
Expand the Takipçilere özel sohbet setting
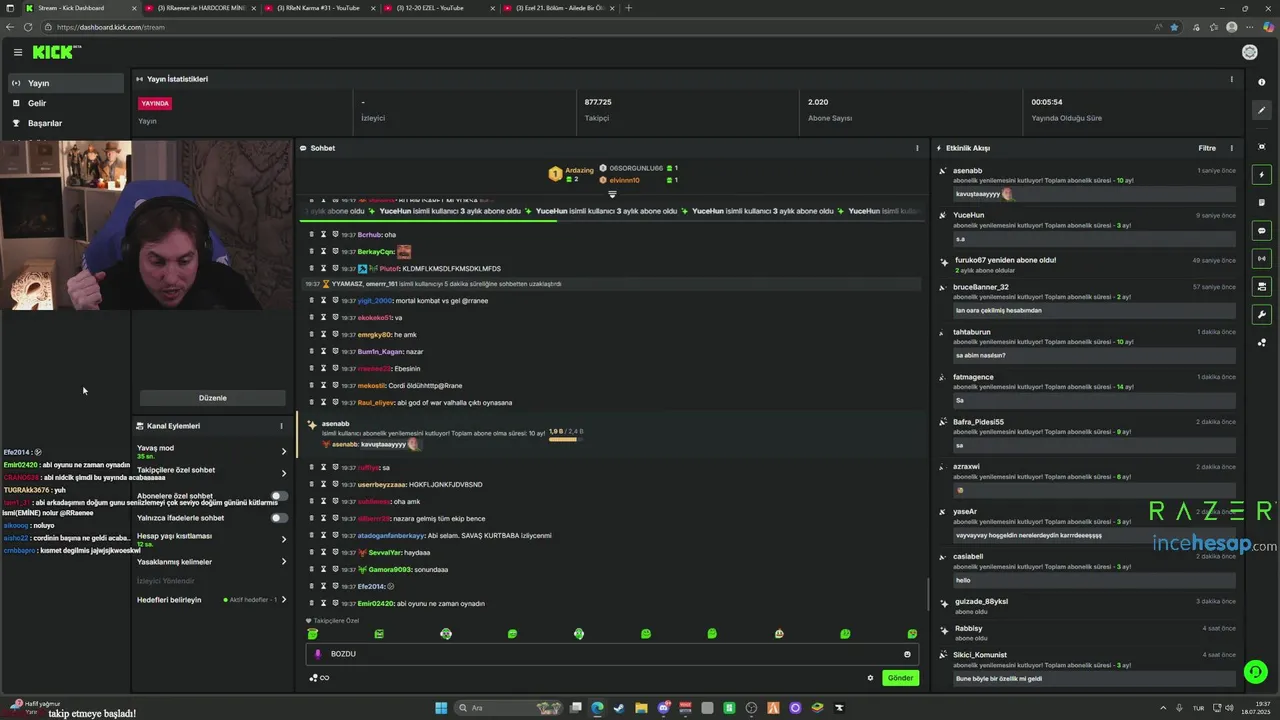click(x=283, y=473)
